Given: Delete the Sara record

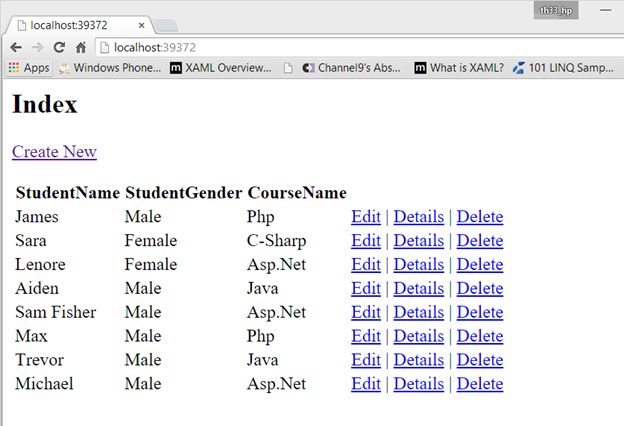Looking at the screenshot, I should coord(480,241).
